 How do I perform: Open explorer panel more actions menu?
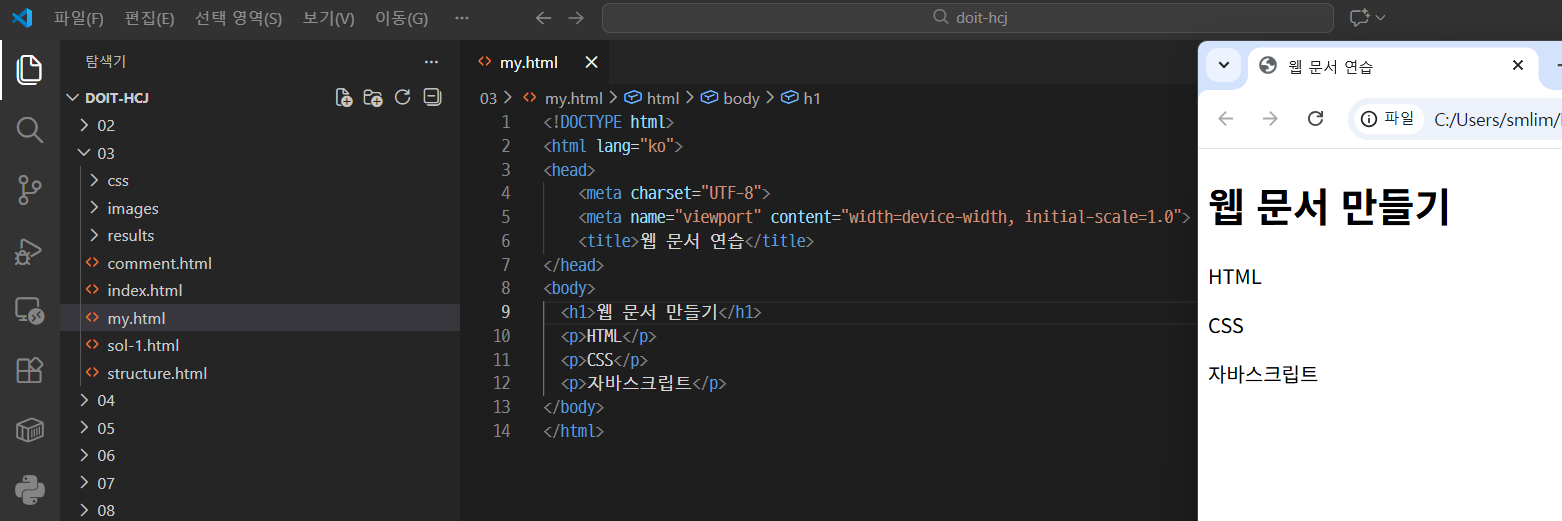pyautogui.click(x=431, y=62)
